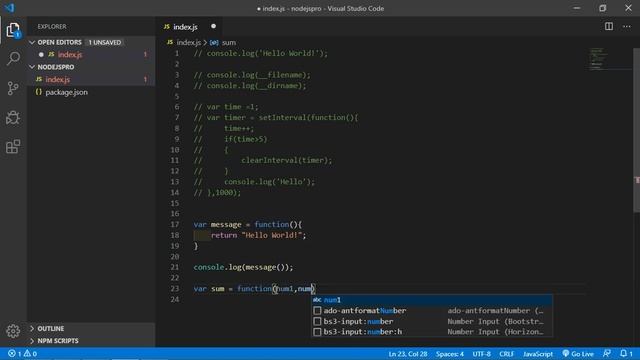Click the clearInterval(timer) comment line

[263, 160]
